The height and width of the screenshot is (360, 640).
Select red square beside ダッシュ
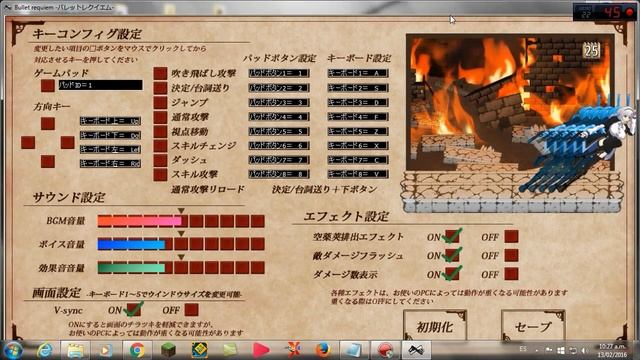click(160, 160)
